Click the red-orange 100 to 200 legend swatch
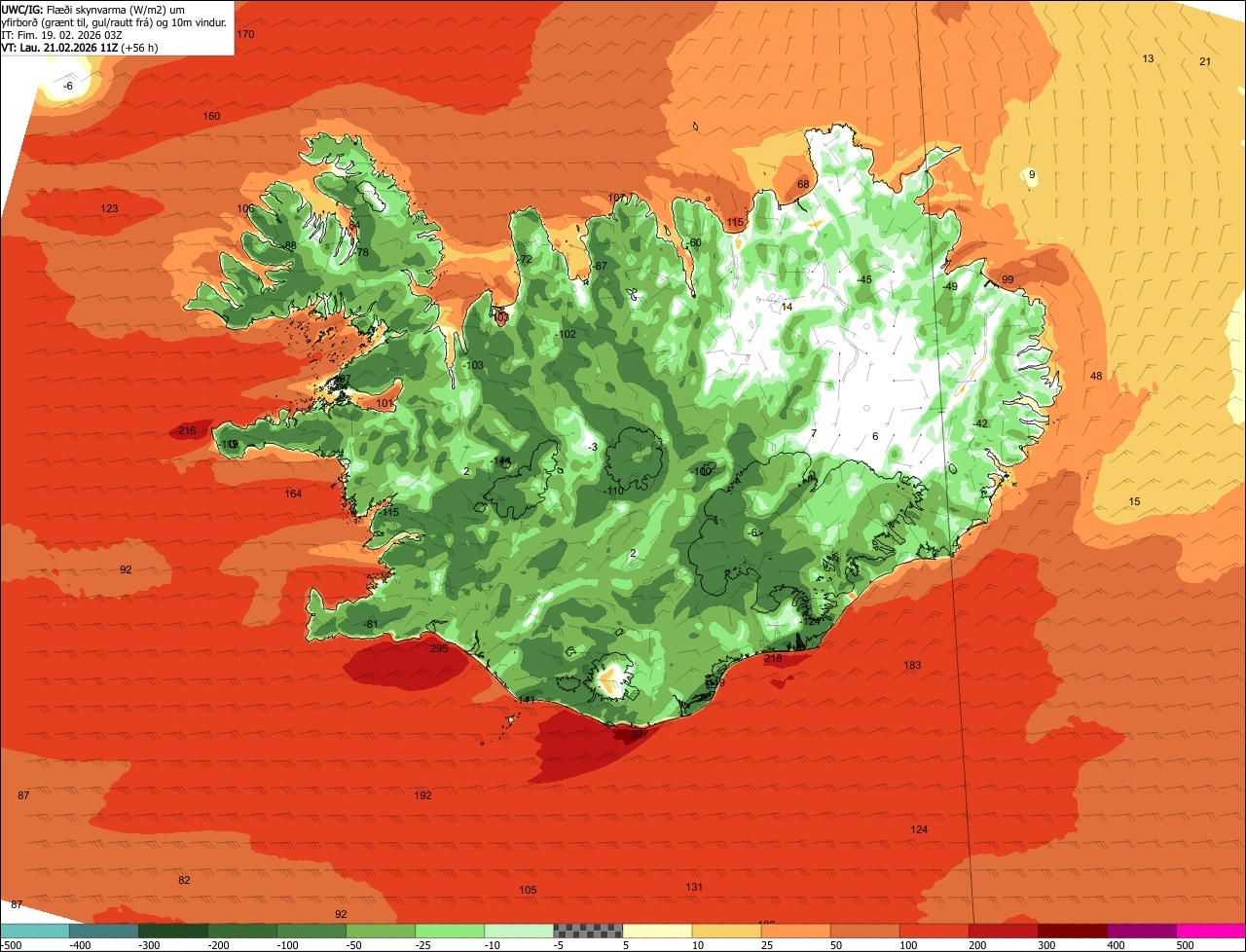Image resolution: width=1246 pixels, height=952 pixels. [x=934, y=931]
